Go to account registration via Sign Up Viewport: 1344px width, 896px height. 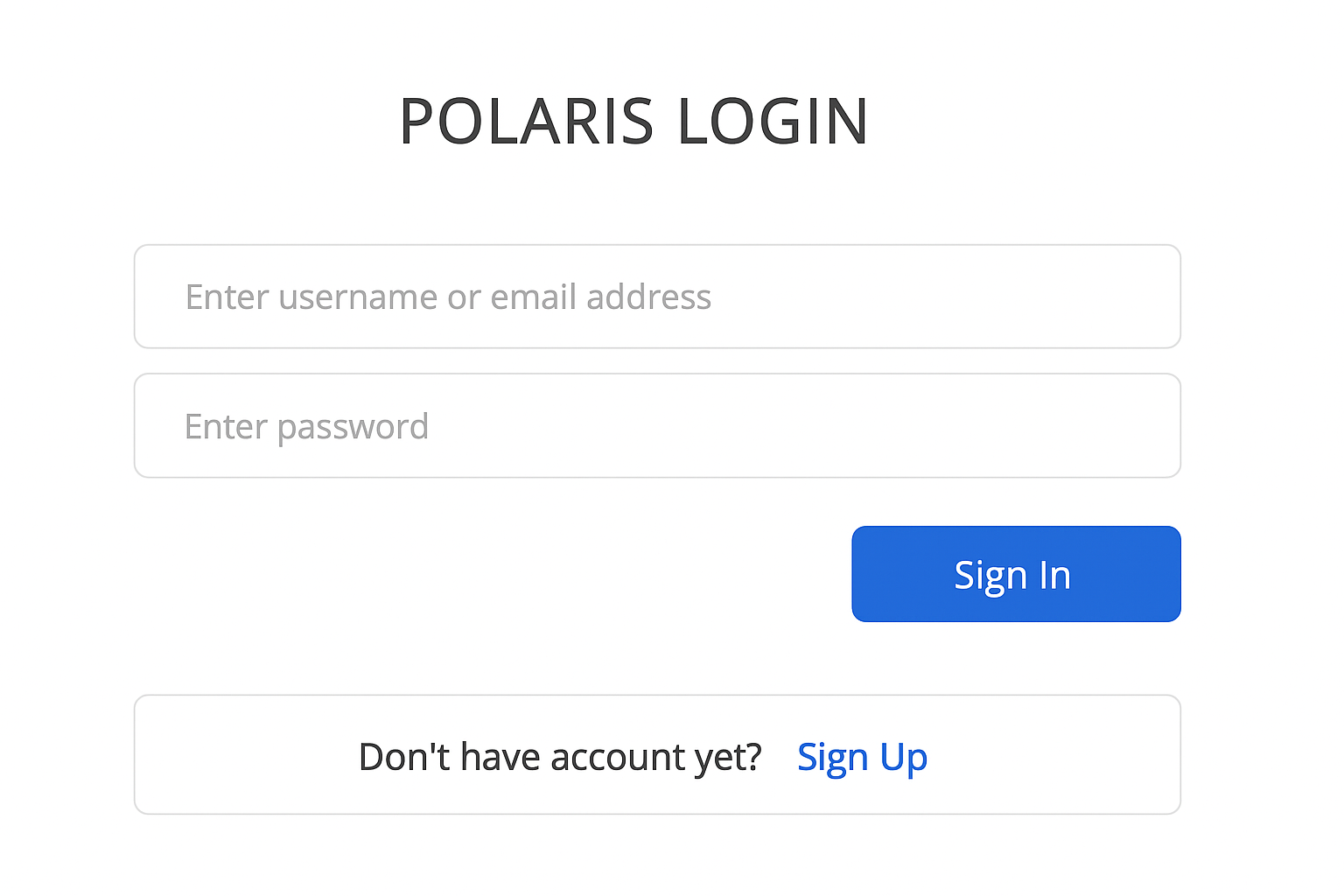pos(862,757)
